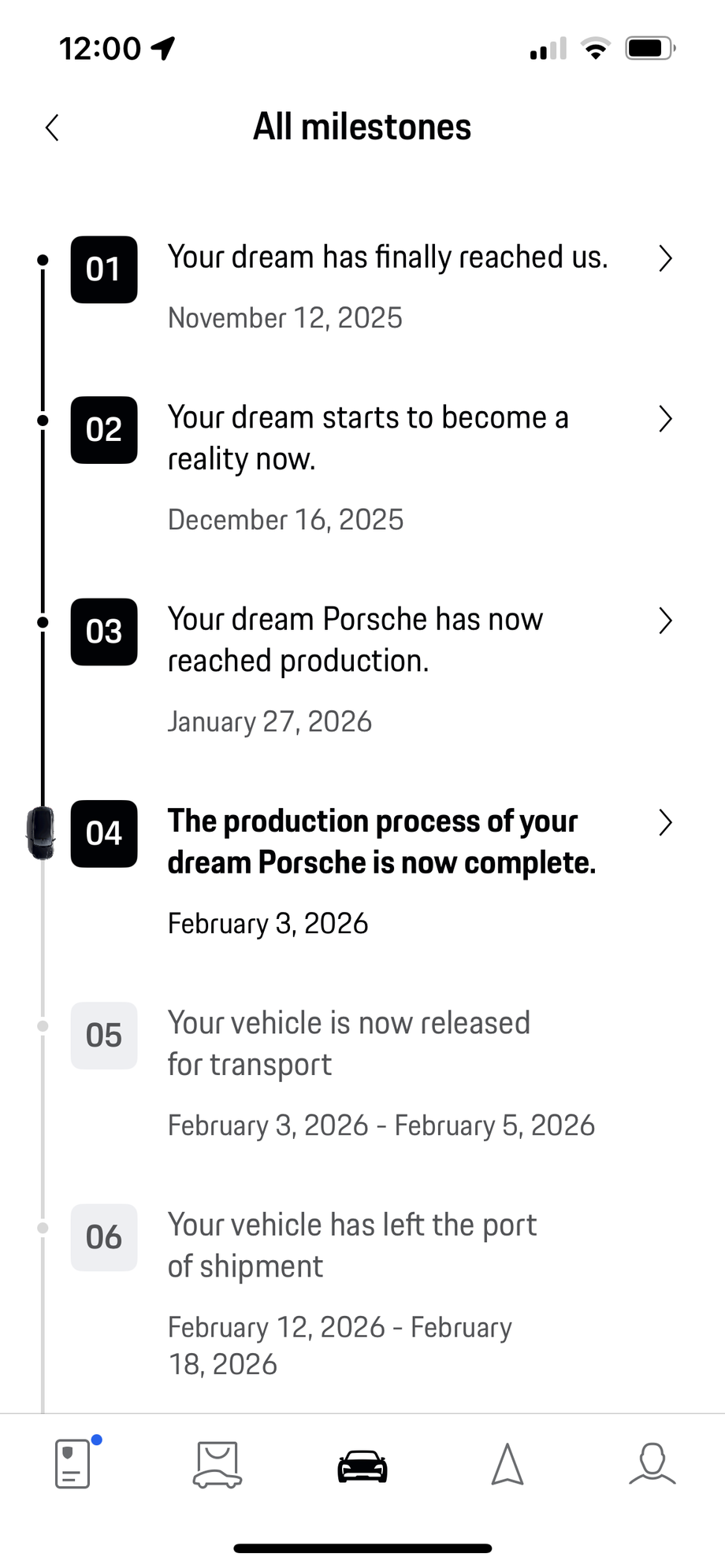Expand milestone 04 production complete chevron
This screenshot has height=1568, width=725.
pyautogui.click(x=665, y=823)
